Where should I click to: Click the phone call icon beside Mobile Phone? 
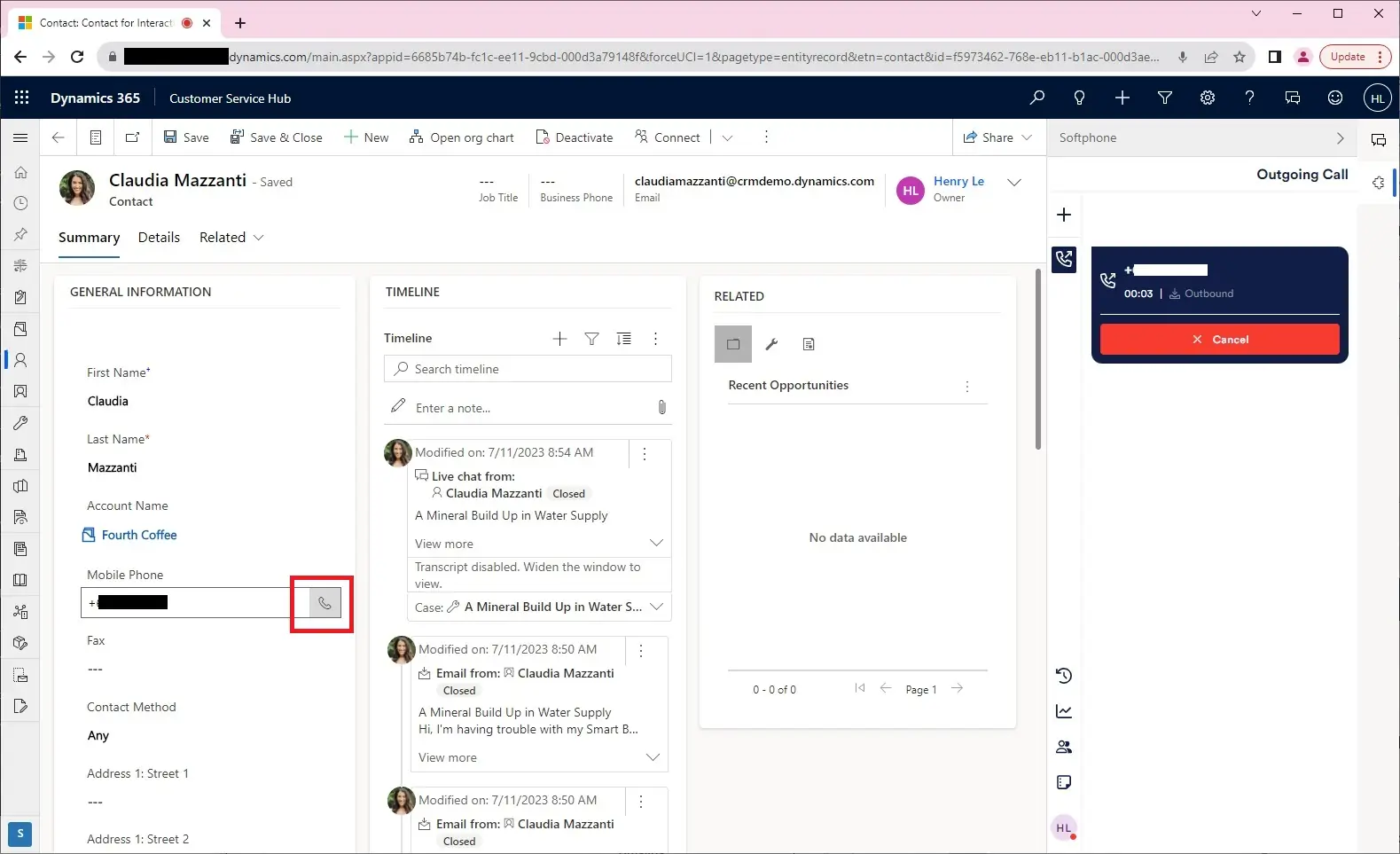click(x=325, y=603)
